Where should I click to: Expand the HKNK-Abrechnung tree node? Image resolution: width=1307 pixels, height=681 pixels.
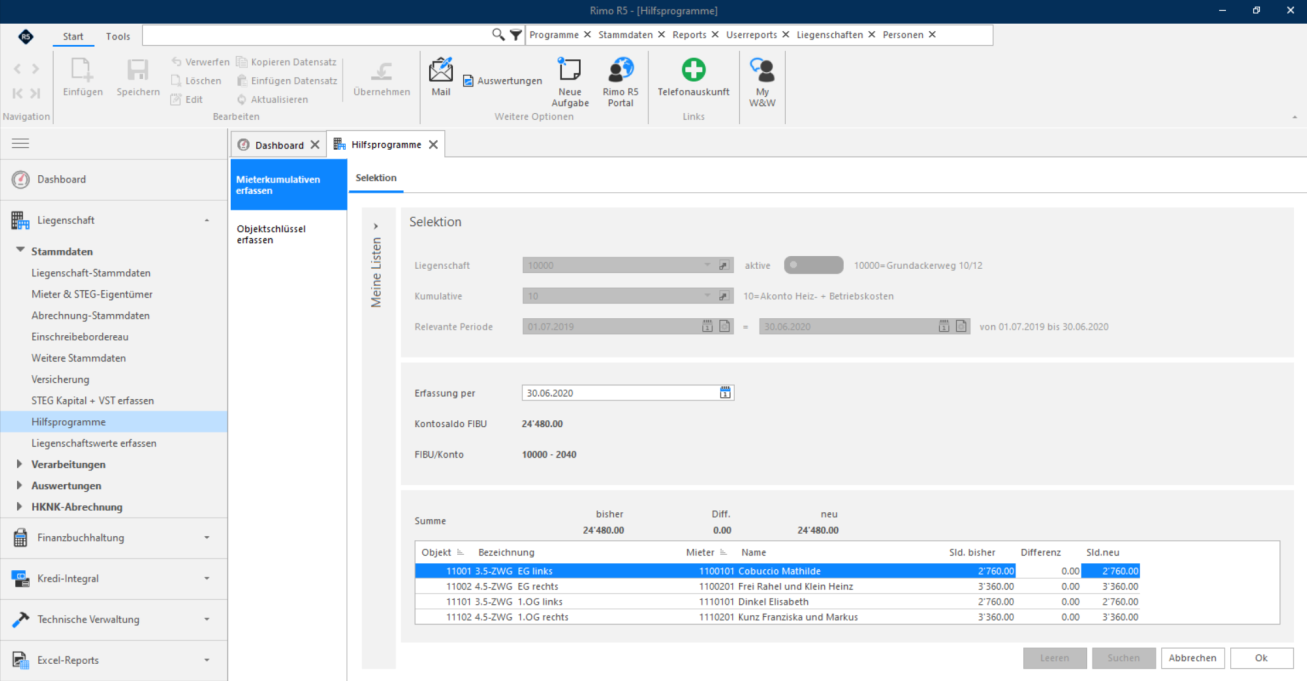21,507
